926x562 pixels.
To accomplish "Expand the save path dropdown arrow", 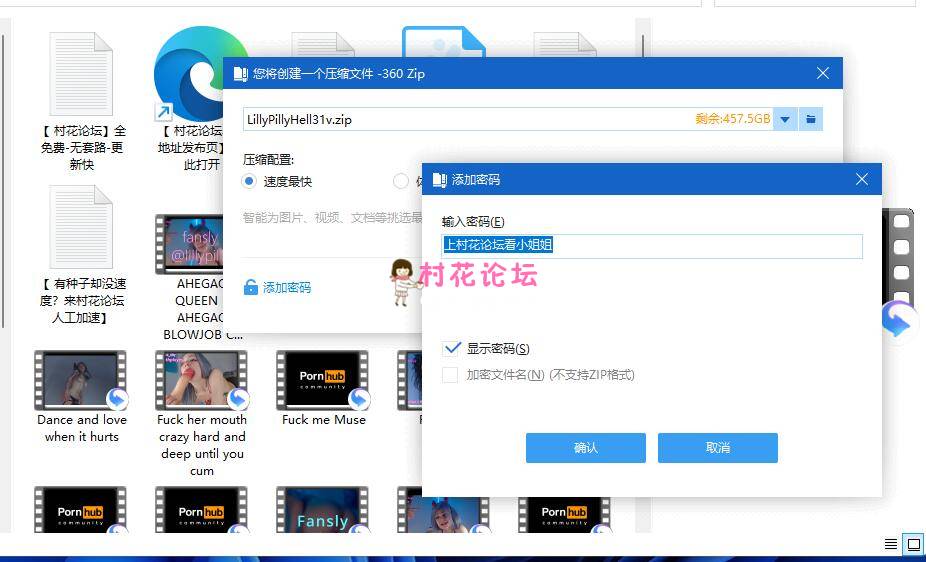I will 785,119.
